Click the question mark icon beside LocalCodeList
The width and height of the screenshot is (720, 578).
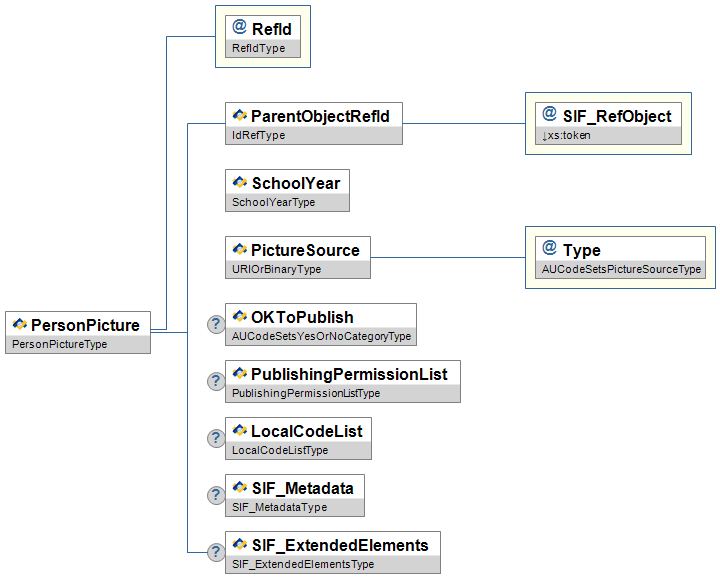[x=215, y=438]
